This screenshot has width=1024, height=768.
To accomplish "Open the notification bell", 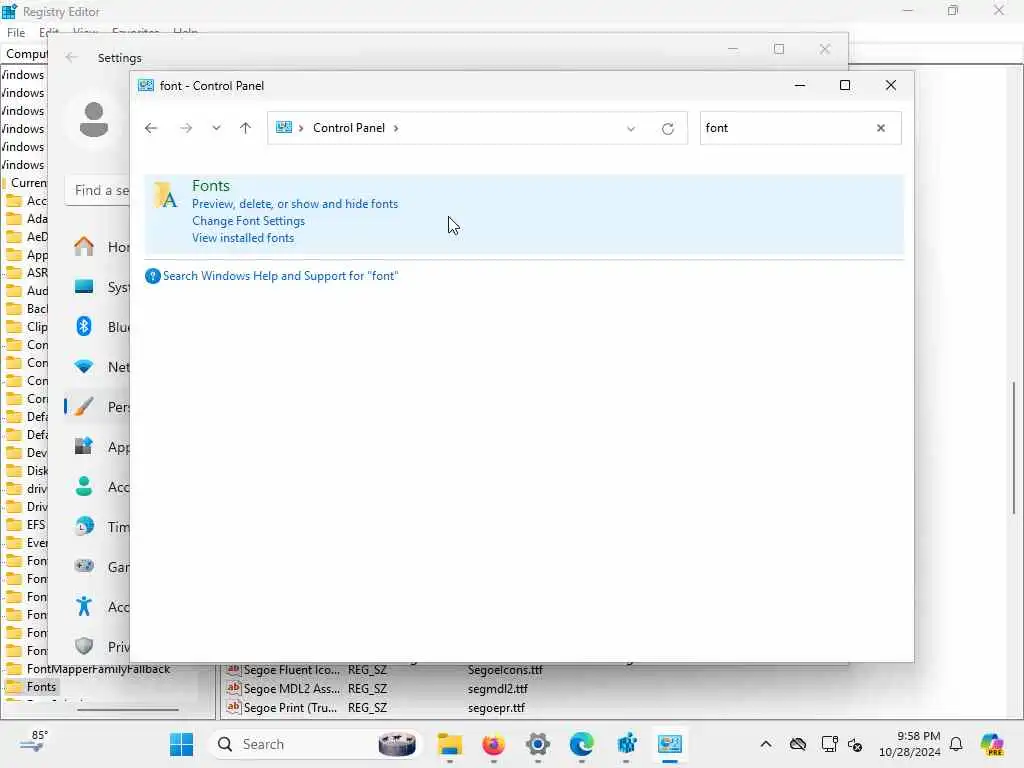I will coord(956,744).
